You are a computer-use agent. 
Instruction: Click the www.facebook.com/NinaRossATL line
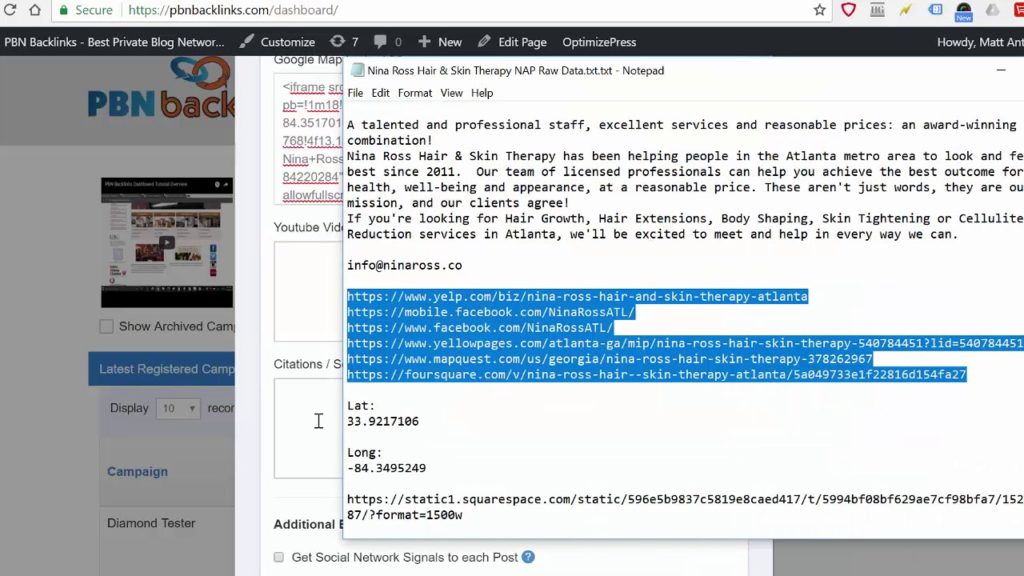pyautogui.click(x=480, y=328)
